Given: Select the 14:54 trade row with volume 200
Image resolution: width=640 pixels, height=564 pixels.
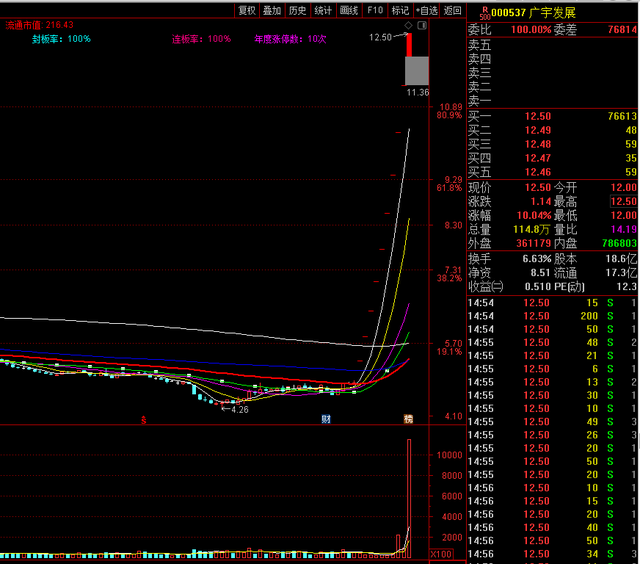Looking at the screenshot, I should pos(552,316).
